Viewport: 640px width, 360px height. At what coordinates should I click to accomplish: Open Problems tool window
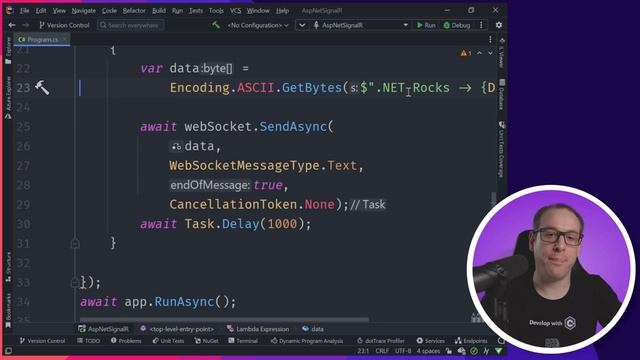(126, 340)
